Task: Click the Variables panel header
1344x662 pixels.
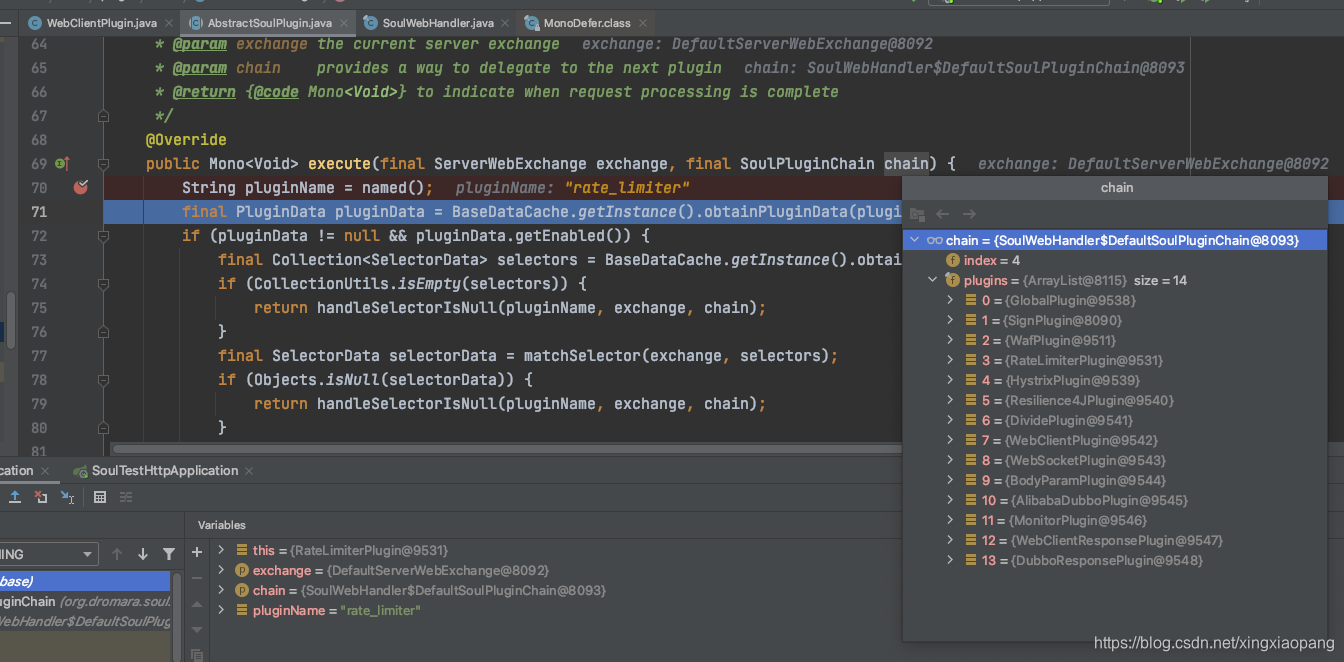Action: (222, 525)
